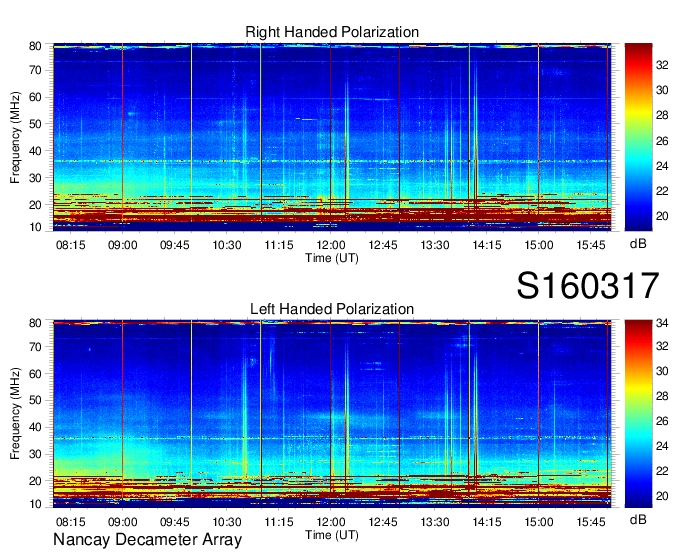Click the top plot's 'Time (UT)' axis label
Screen dimensions: 680x552
tap(332, 258)
